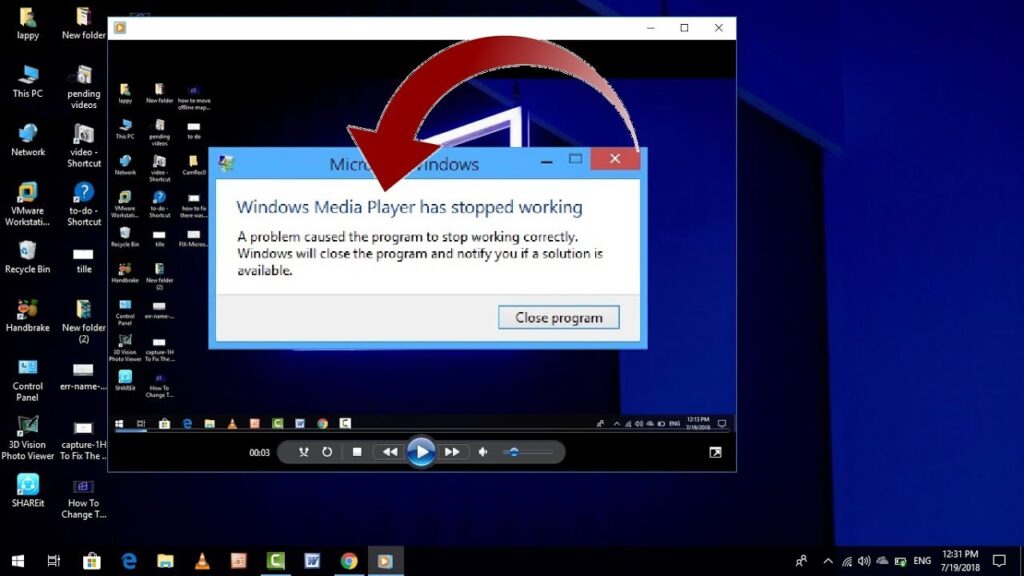Click the Close program button in the error dialog
The width and height of the screenshot is (1024, 576).
tap(559, 317)
